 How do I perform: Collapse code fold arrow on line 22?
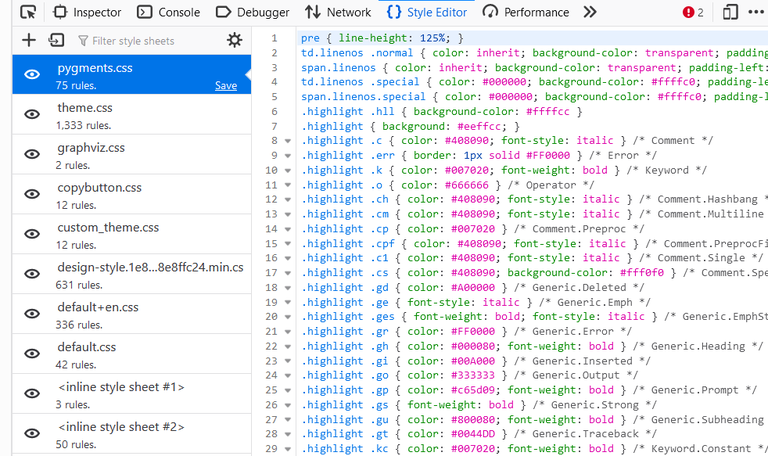point(288,346)
